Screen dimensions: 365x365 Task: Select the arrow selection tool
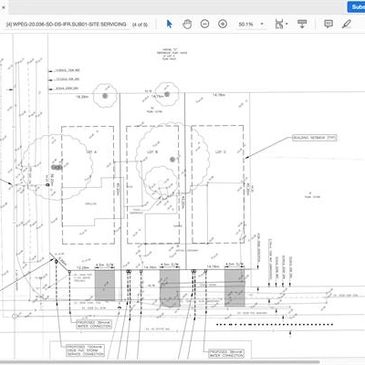[169, 24]
